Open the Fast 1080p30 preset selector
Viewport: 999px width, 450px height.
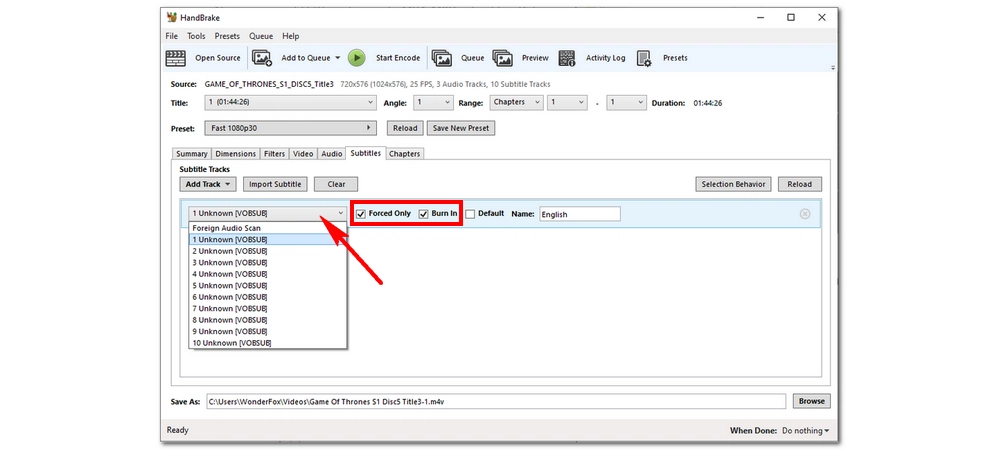click(291, 128)
